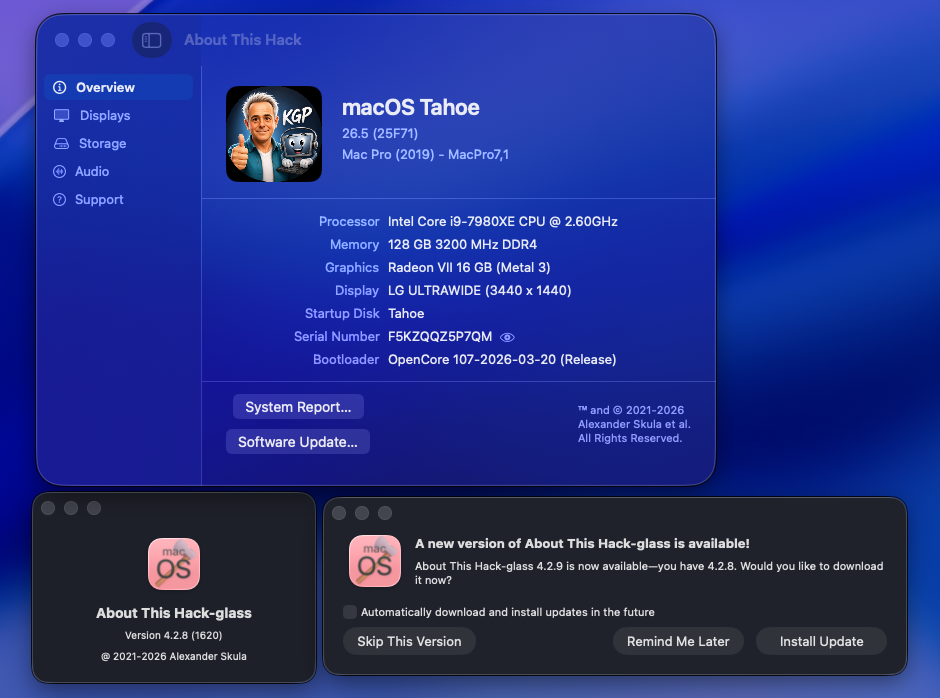The height and width of the screenshot is (698, 940).
Task: Toggle the sidebar in About This Hack
Action: point(152,40)
